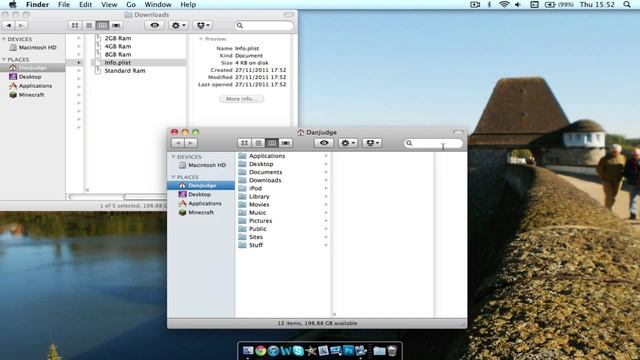Viewport: 640px width, 360px height.
Task: Open the screen recording menu bar icon
Action: pos(475,4)
